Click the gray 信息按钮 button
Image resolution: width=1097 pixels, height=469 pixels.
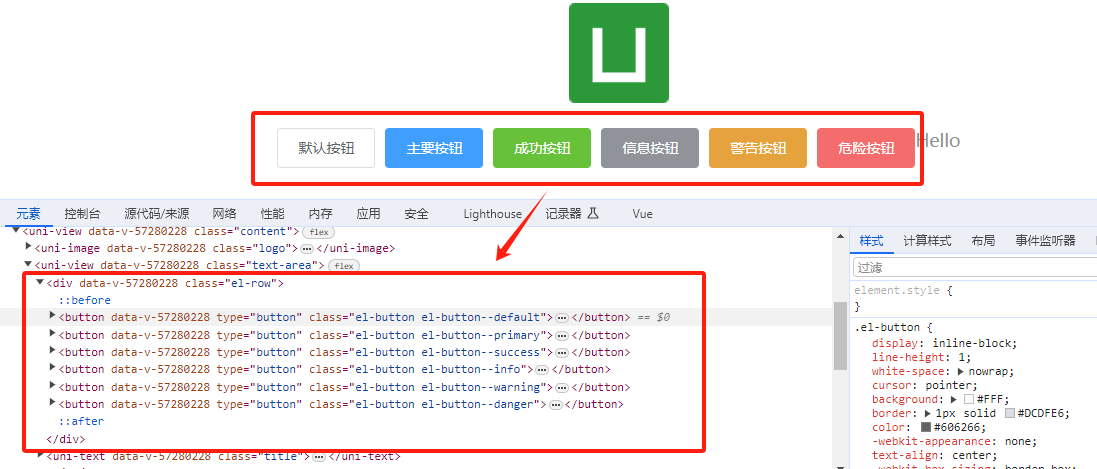click(x=650, y=148)
